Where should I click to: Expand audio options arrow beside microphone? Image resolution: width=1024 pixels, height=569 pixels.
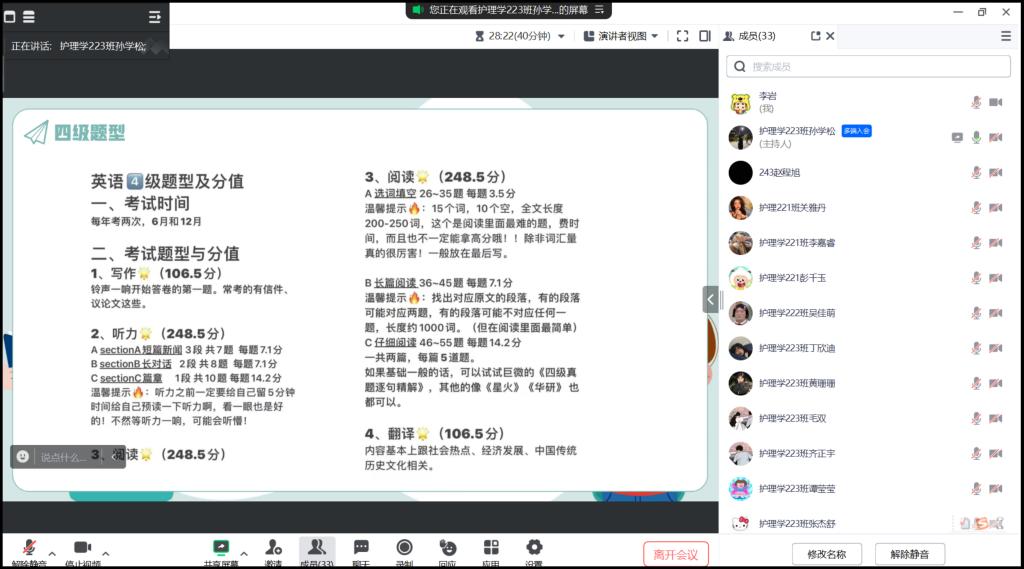coord(52,553)
